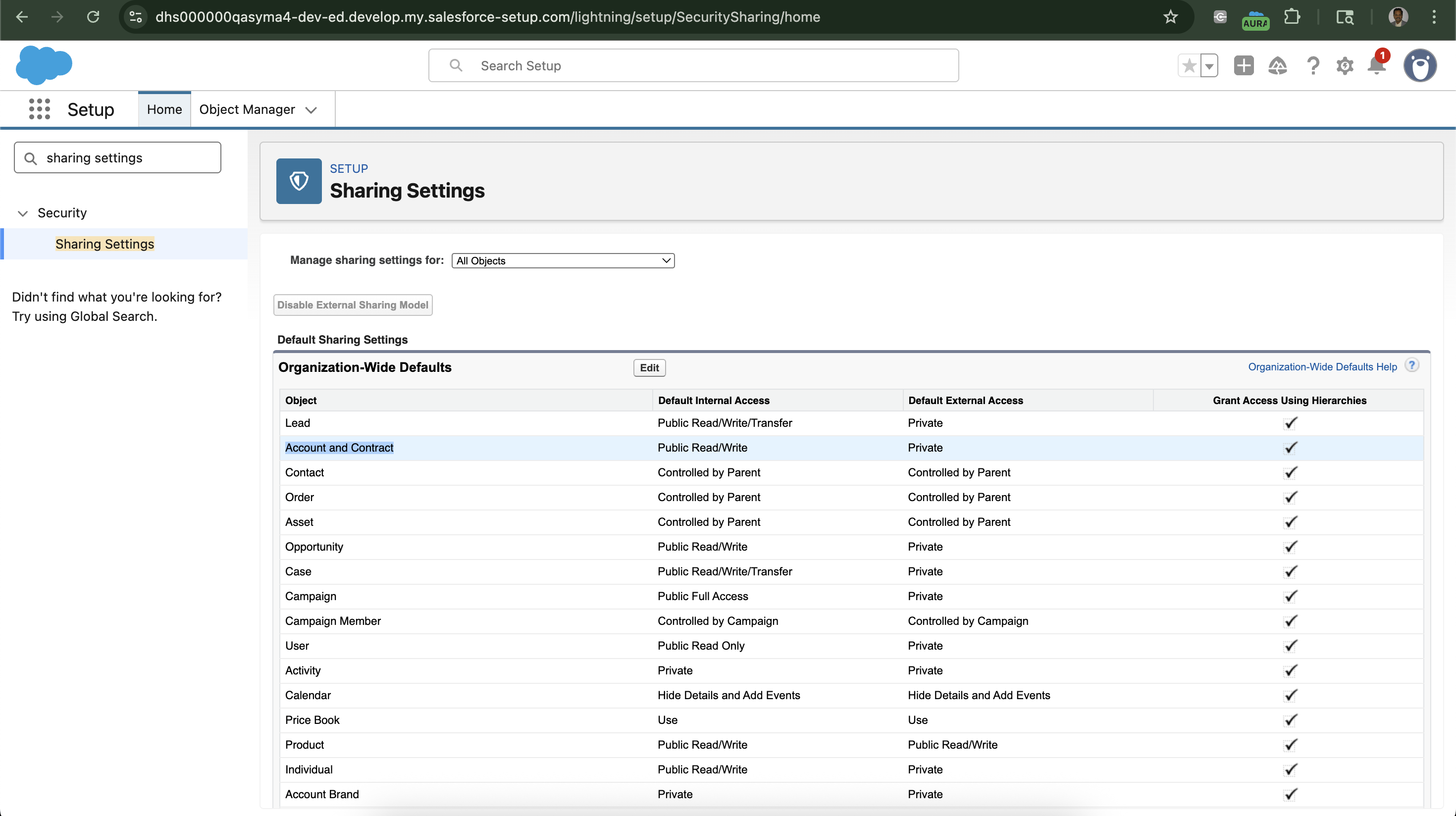Open the notifications bell

point(1376,65)
